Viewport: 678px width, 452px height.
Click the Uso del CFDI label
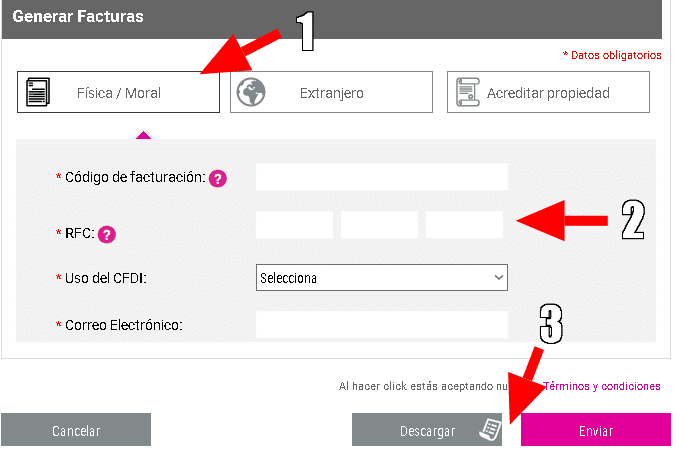point(106,278)
